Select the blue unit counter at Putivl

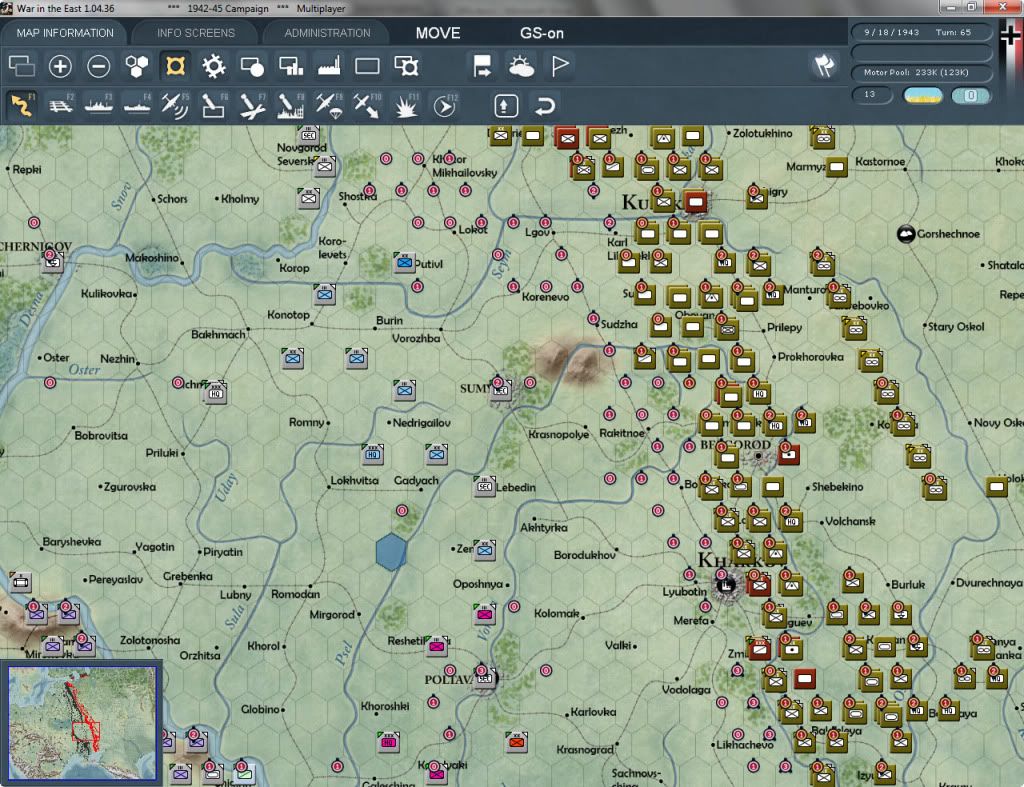click(405, 262)
